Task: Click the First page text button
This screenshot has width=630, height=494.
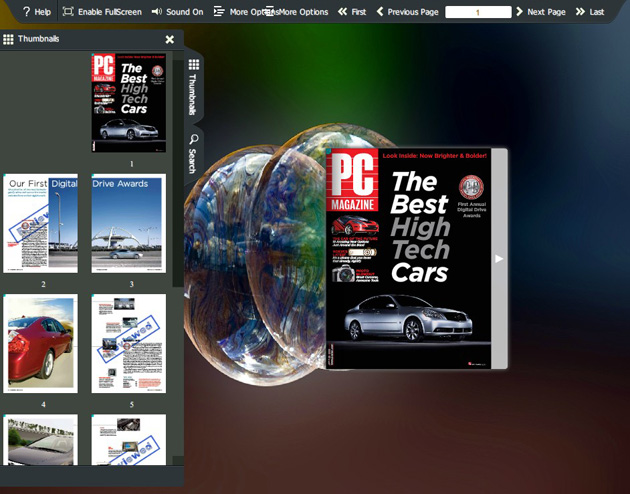Action: click(x=359, y=12)
